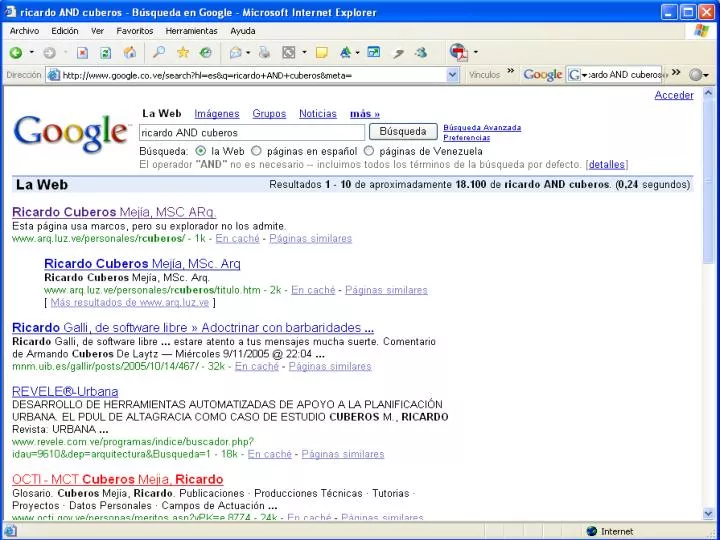This screenshot has height=540, width=720.
Task: Expand the Google toolbar overflow chevron
Action: tap(675, 72)
